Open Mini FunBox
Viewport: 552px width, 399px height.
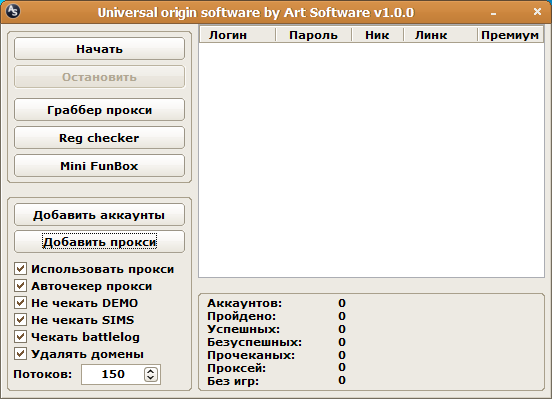(99, 166)
